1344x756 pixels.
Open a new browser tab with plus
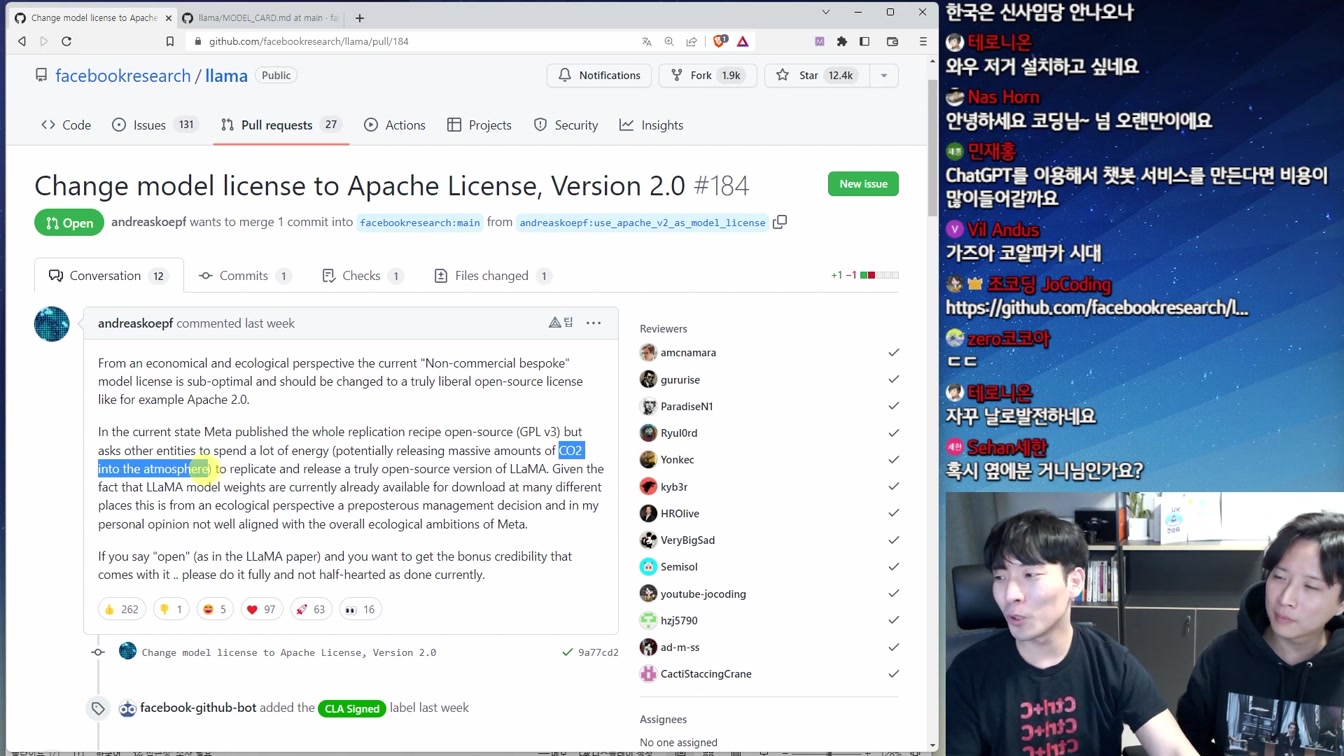(360, 17)
